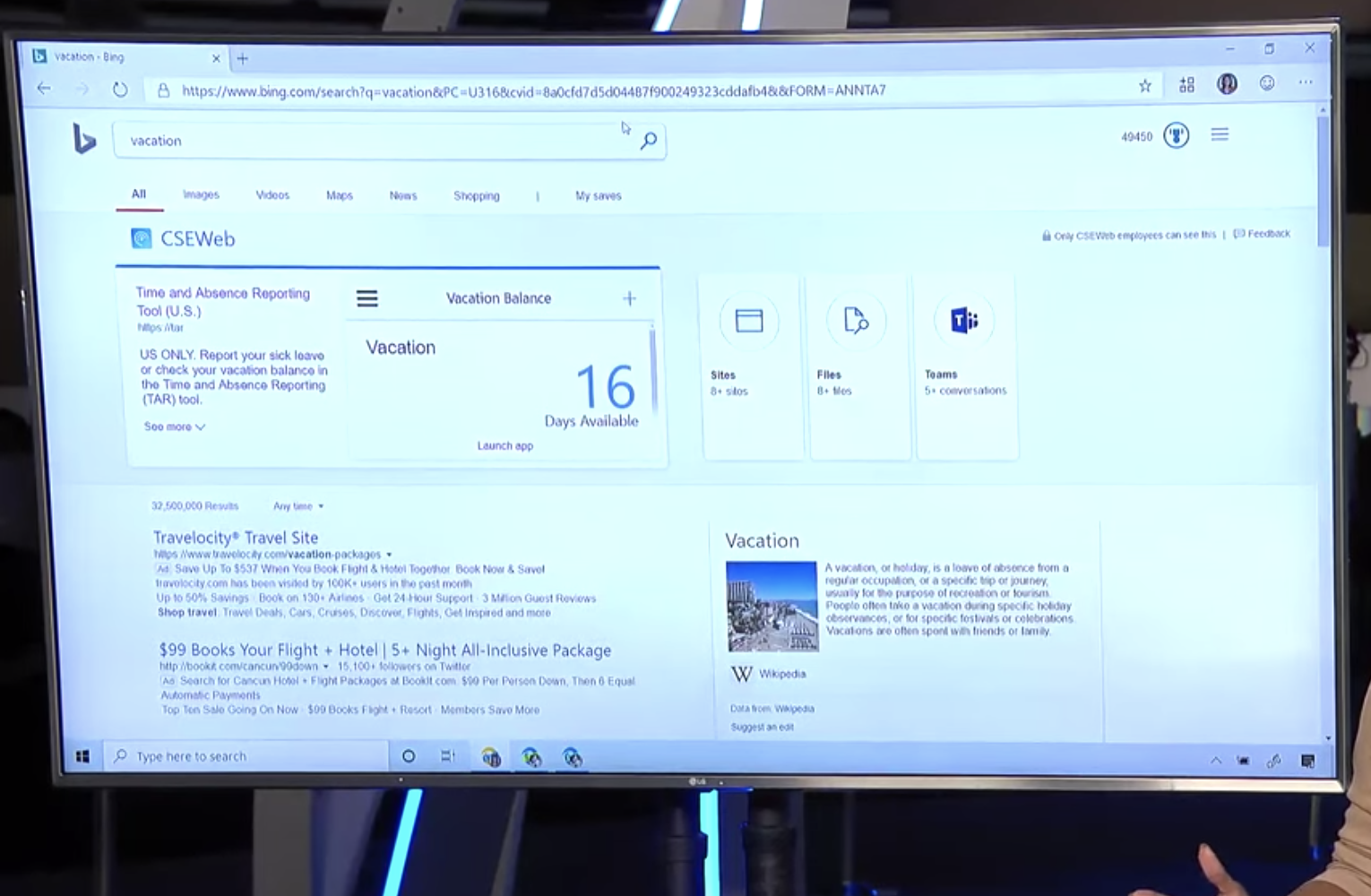Screen dimensions: 1371x896
Task: Open a new browser tab
Action: [242, 59]
